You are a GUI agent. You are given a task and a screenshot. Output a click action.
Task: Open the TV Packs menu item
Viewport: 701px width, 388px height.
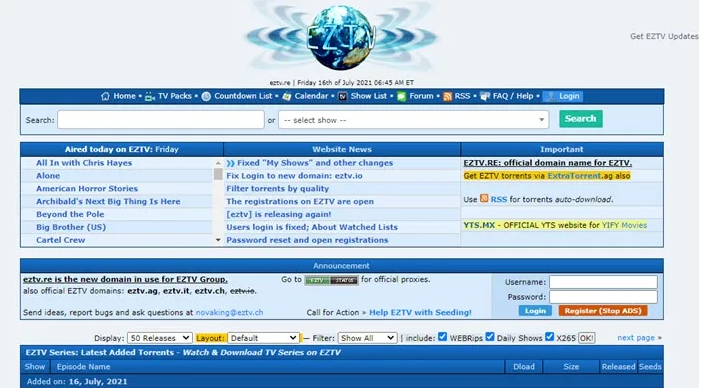point(174,96)
